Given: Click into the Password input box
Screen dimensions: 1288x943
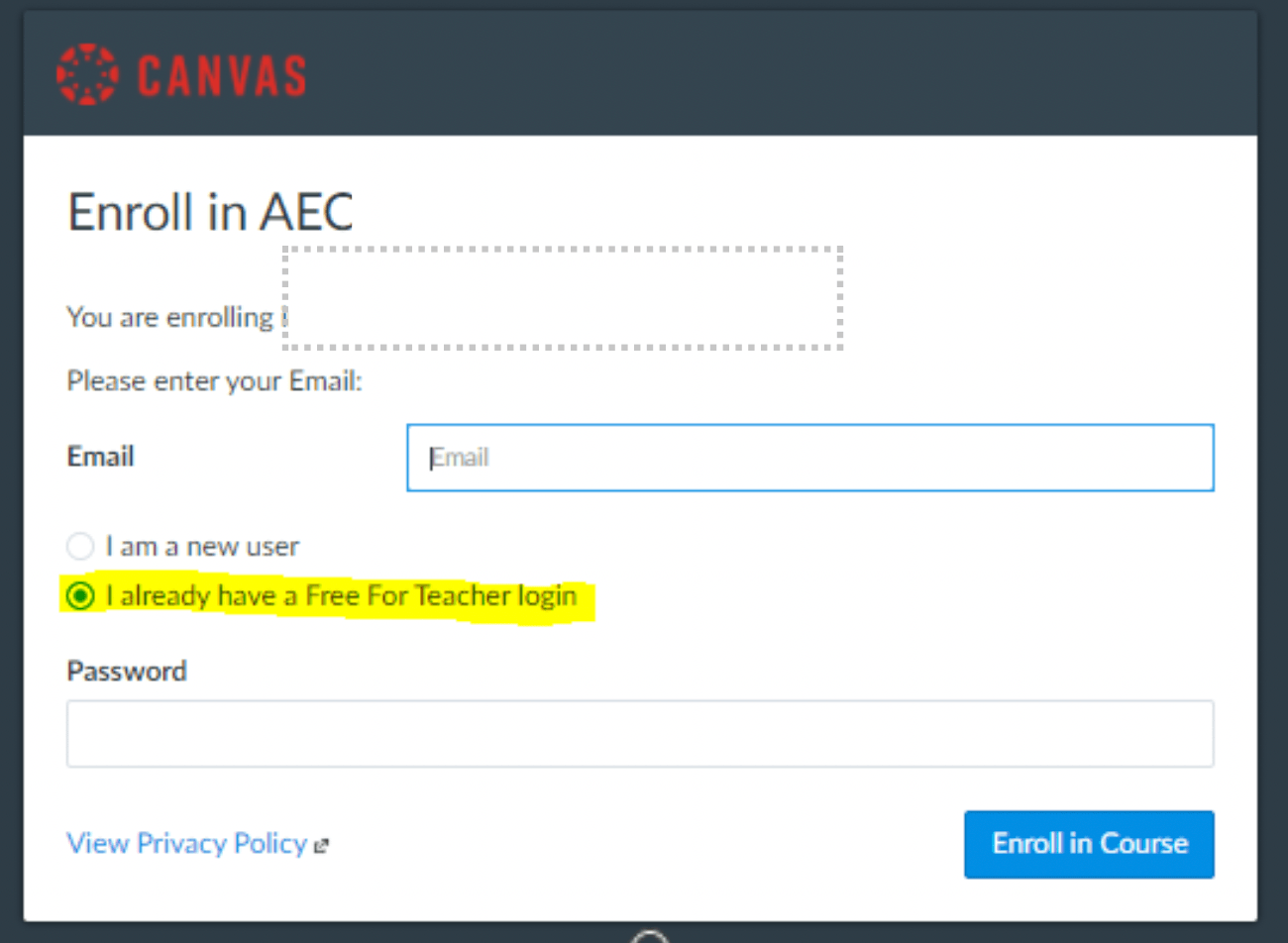Looking at the screenshot, I should [640, 734].
